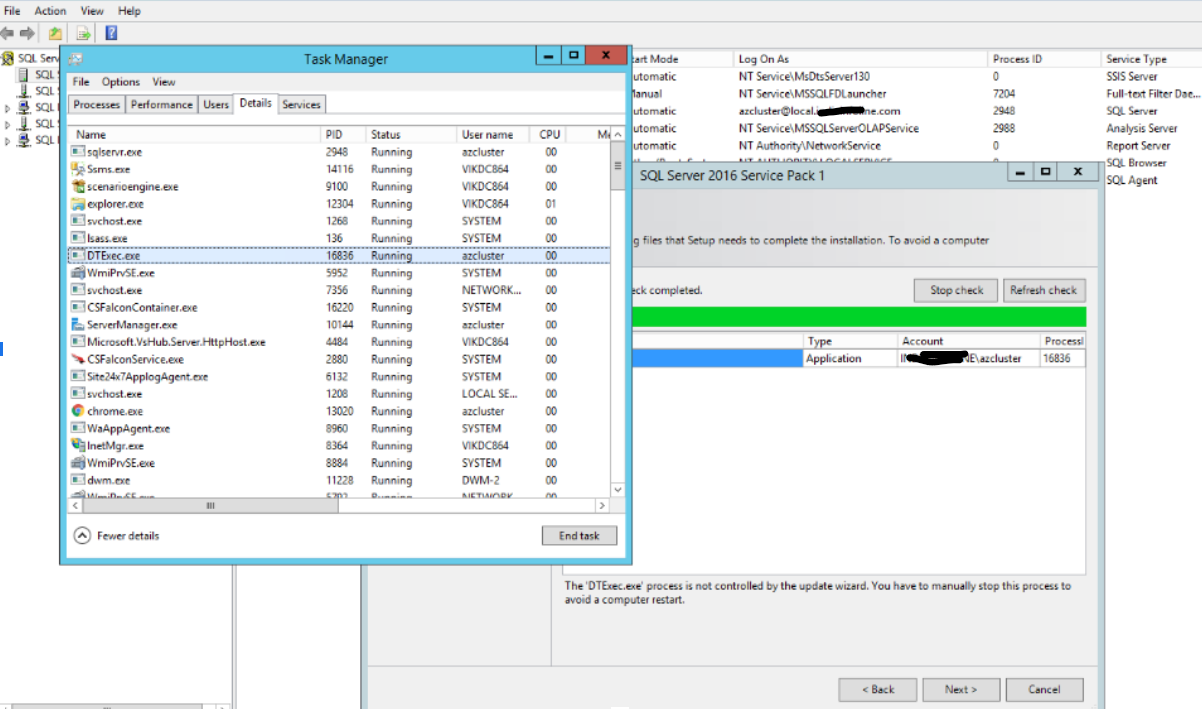Sort processes by the CPU column header
Image resolution: width=1202 pixels, height=709 pixels.
pyautogui.click(x=549, y=134)
